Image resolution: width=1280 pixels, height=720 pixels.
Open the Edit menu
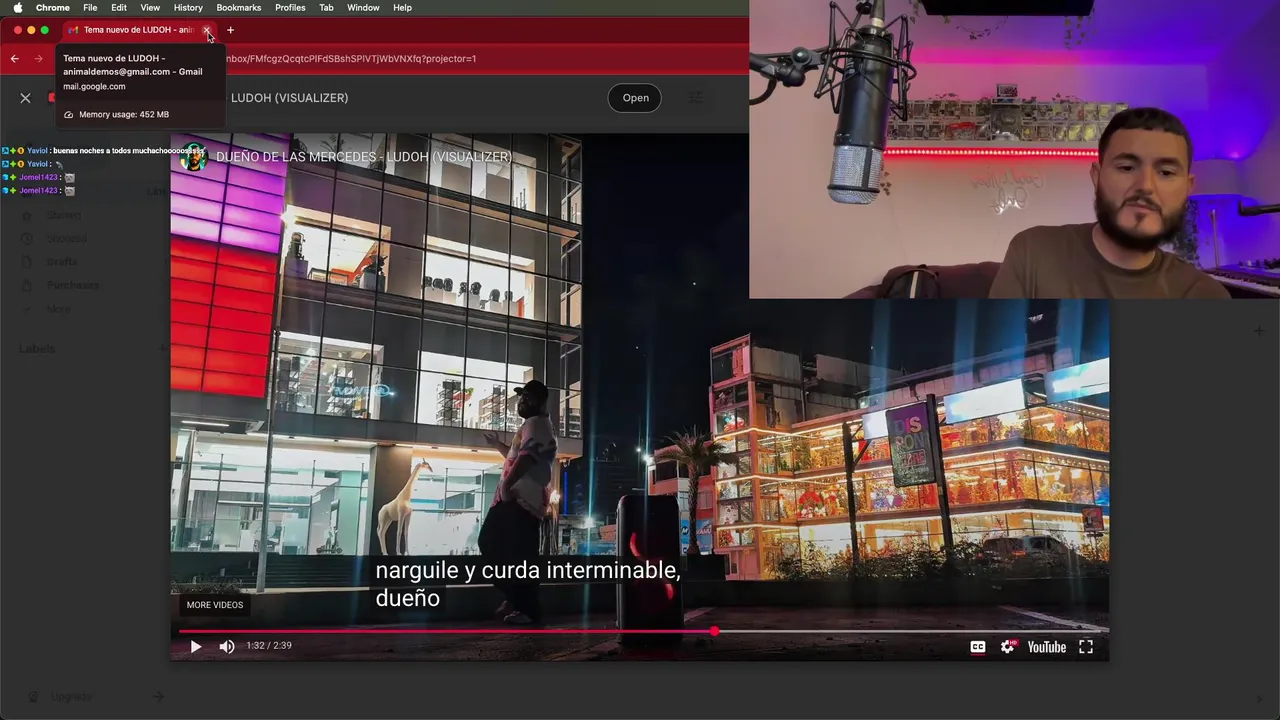point(119,8)
